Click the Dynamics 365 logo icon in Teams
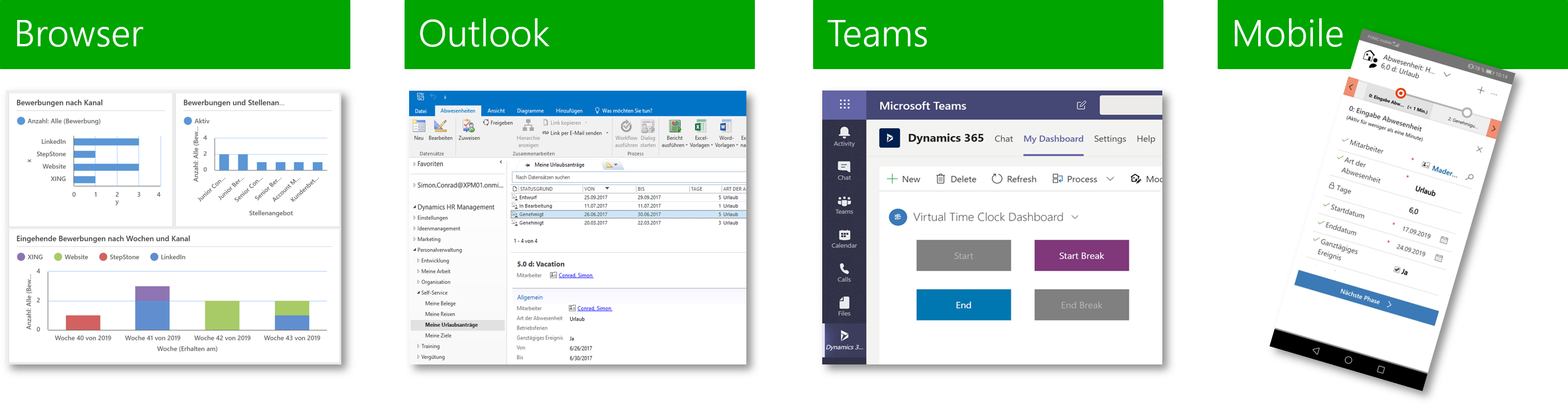The width and height of the screenshot is (1568, 405). click(890, 138)
